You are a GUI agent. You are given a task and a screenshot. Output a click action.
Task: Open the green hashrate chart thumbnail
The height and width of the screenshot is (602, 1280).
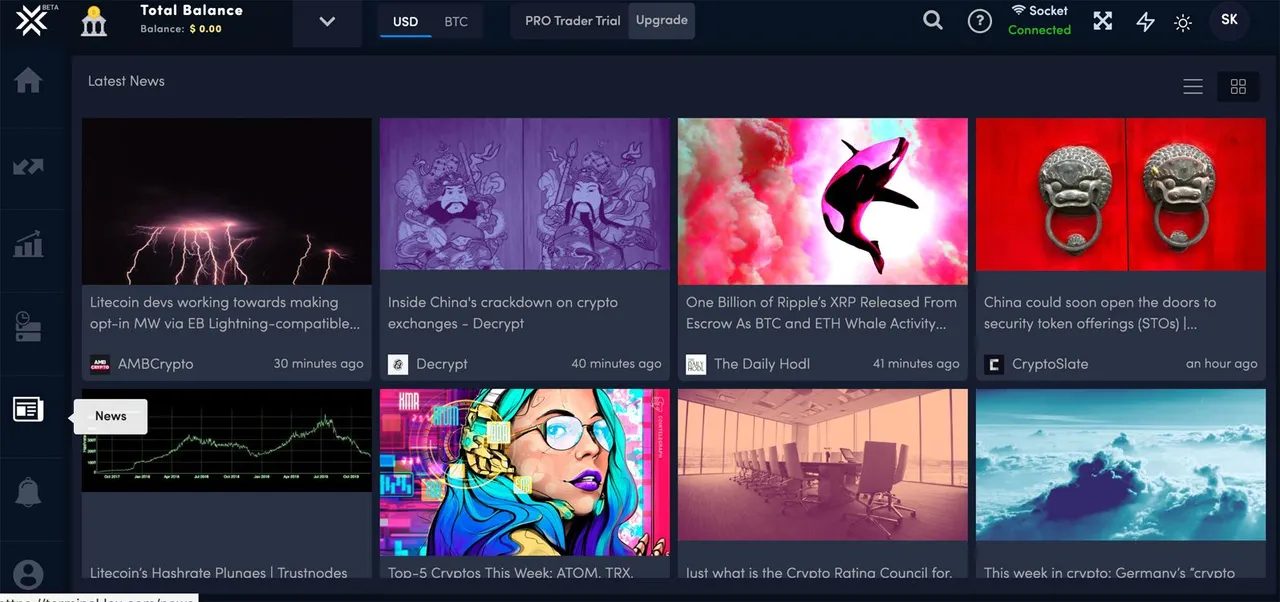pyautogui.click(x=227, y=440)
